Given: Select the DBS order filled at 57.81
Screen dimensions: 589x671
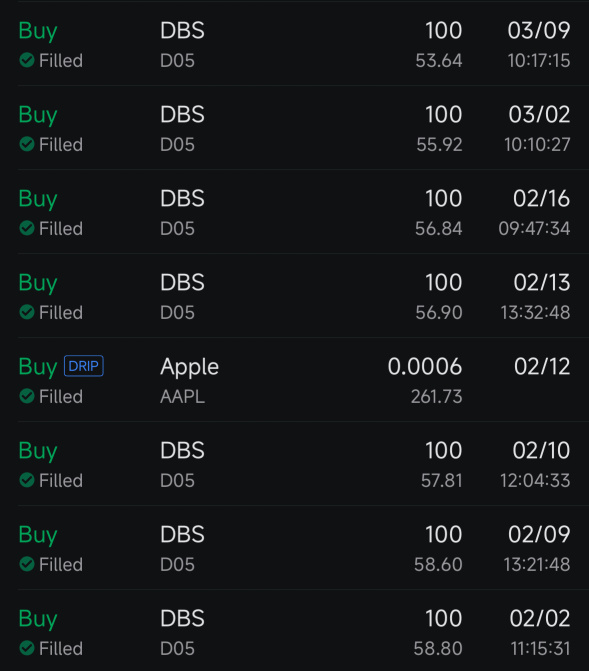Looking at the screenshot, I should [x=294, y=463].
